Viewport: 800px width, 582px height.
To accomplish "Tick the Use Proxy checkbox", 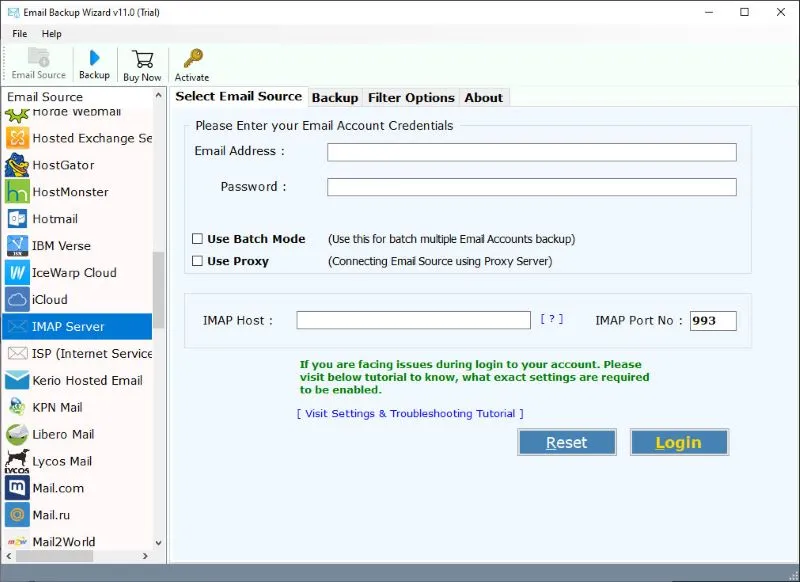I will tap(198, 261).
